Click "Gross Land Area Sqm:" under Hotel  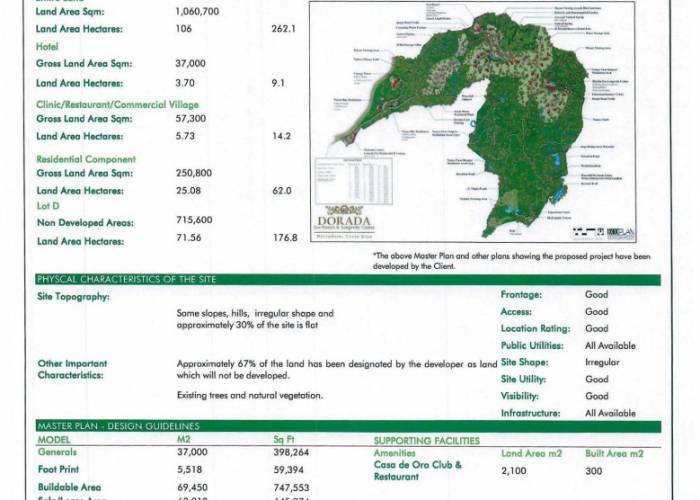point(84,64)
